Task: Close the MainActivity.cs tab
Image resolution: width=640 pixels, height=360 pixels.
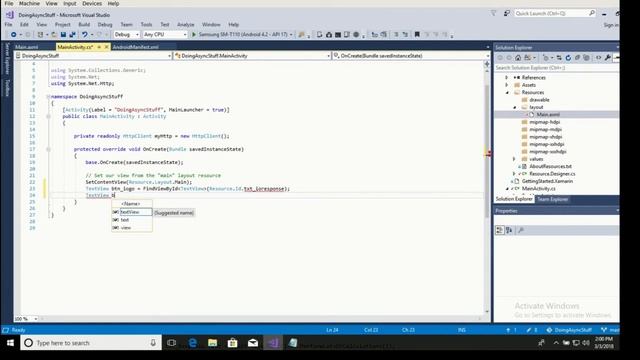Action: tap(107, 47)
